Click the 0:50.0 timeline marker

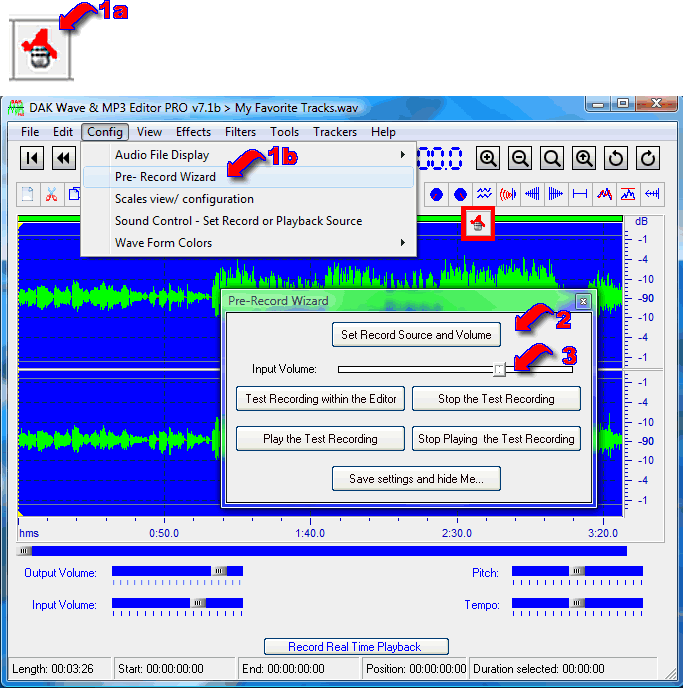164,533
